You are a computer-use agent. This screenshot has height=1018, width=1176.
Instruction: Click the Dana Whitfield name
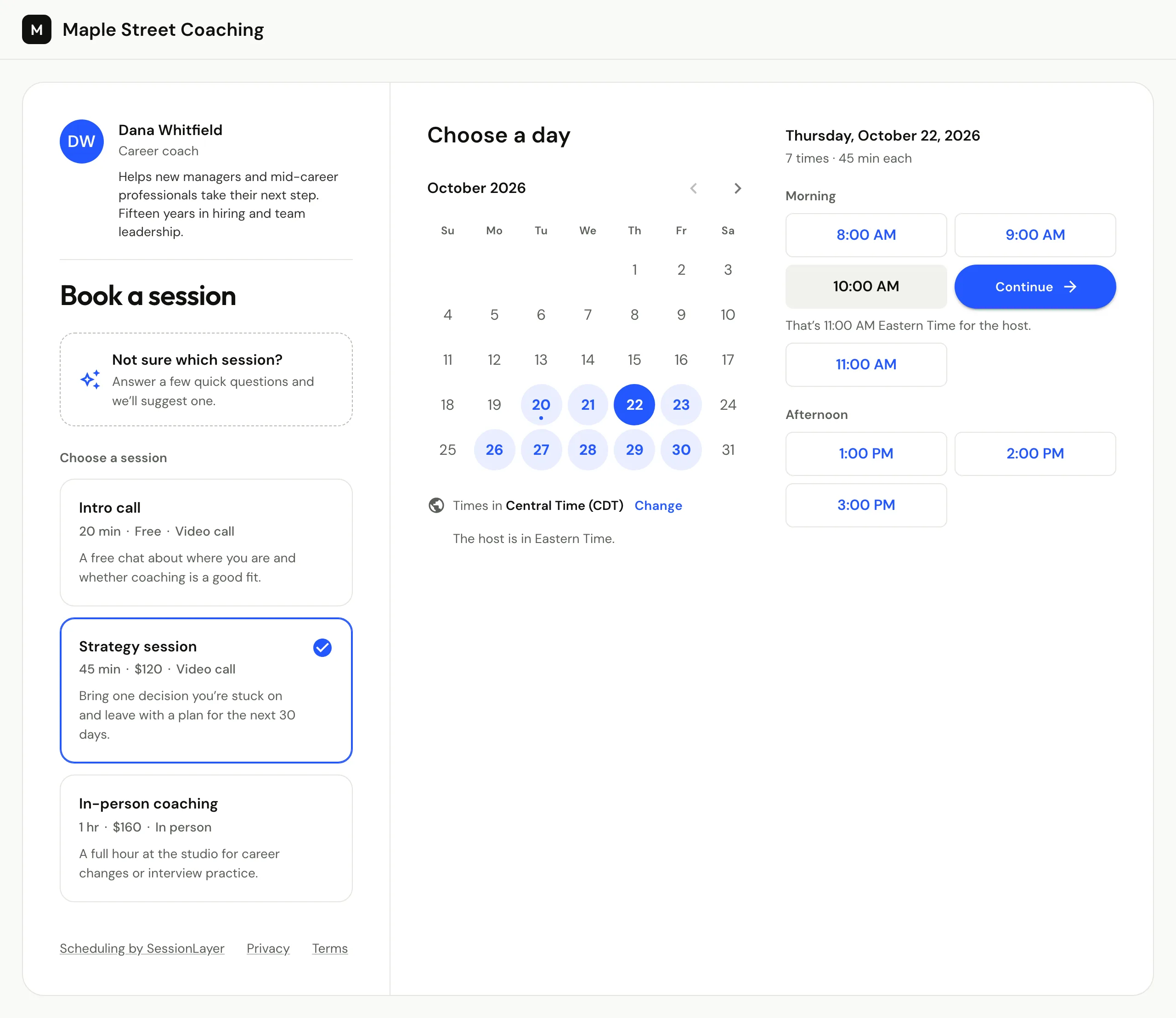[x=170, y=130]
